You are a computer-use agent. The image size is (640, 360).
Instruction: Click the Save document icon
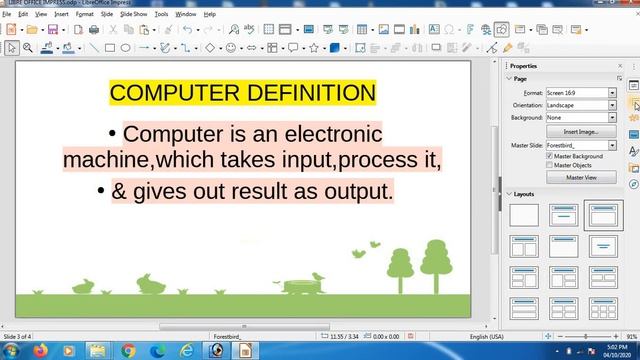click(53, 29)
